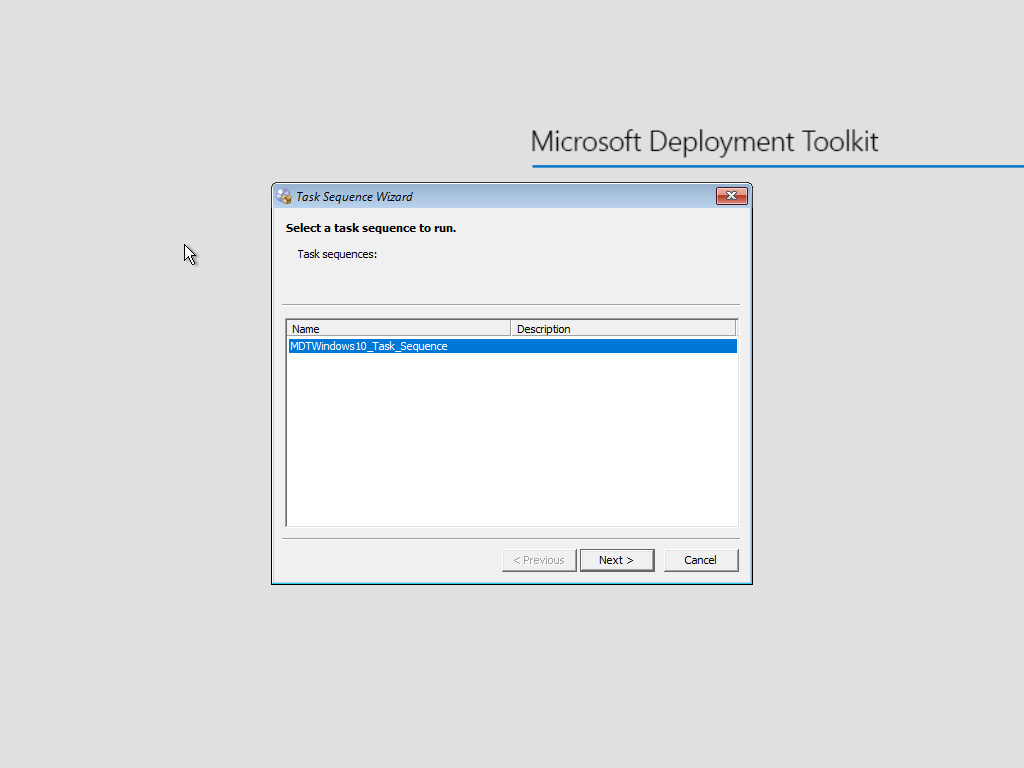Close the Task Sequence Wizard dialog

(x=731, y=196)
